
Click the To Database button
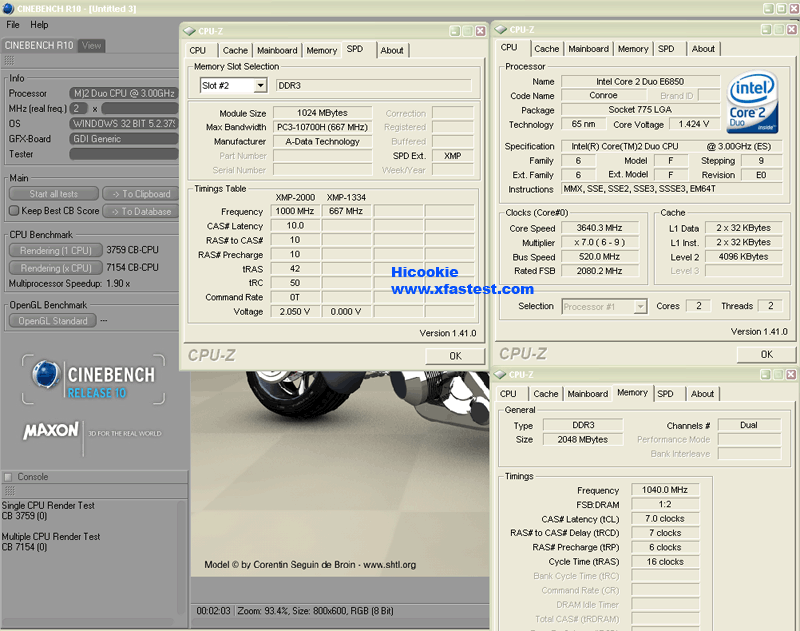(x=141, y=211)
